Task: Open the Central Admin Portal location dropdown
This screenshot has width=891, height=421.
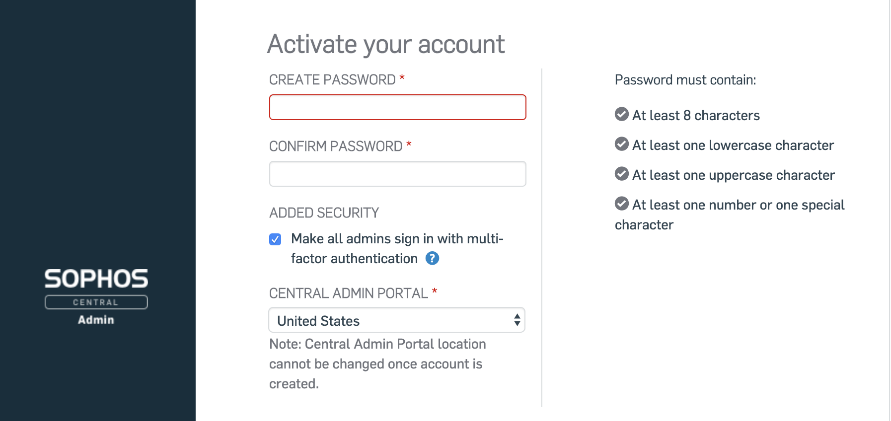Action: coord(397,321)
